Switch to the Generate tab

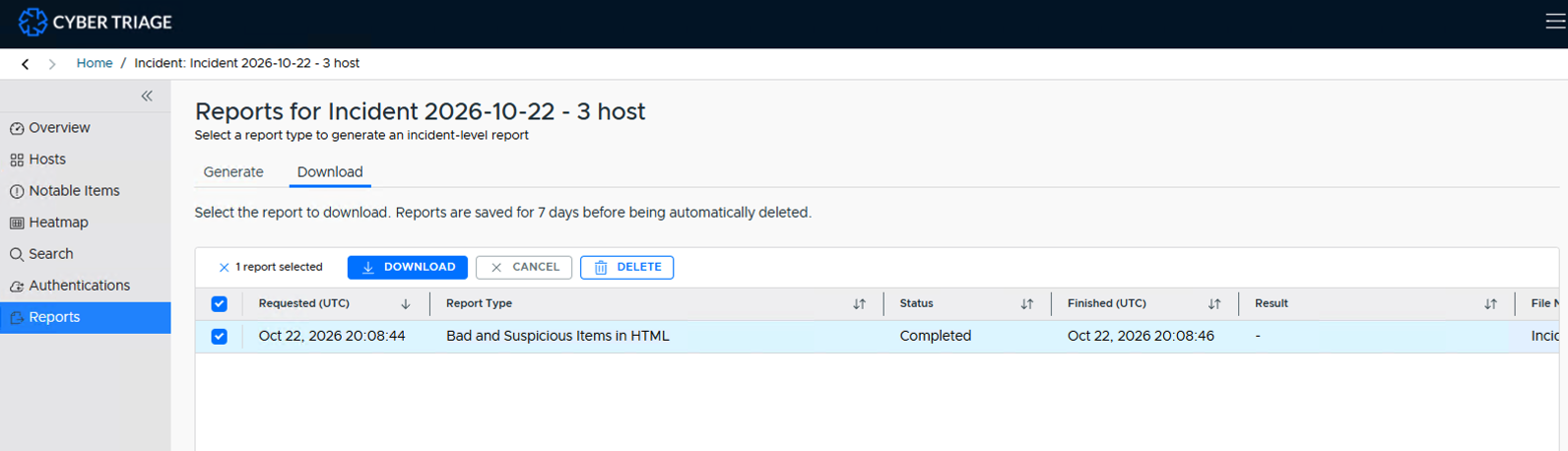tap(233, 172)
